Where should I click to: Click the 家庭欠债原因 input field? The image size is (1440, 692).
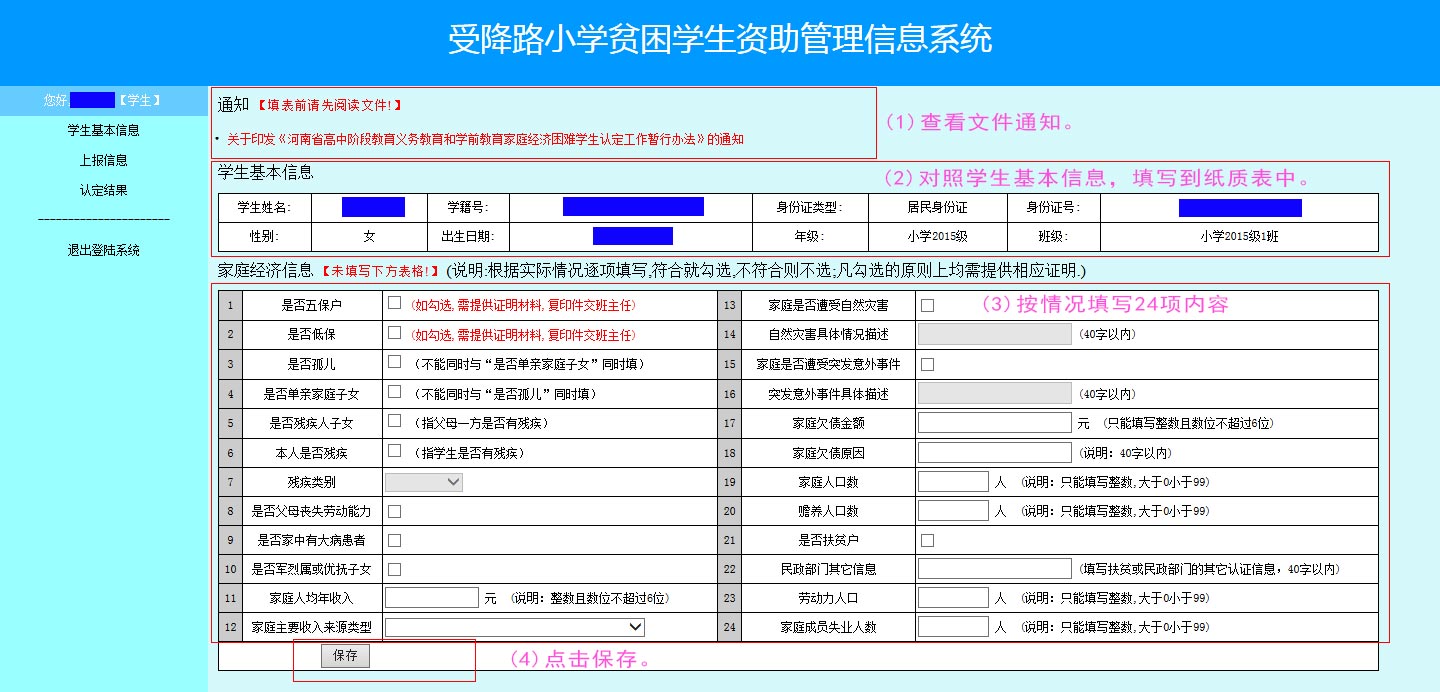pos(994,453)
